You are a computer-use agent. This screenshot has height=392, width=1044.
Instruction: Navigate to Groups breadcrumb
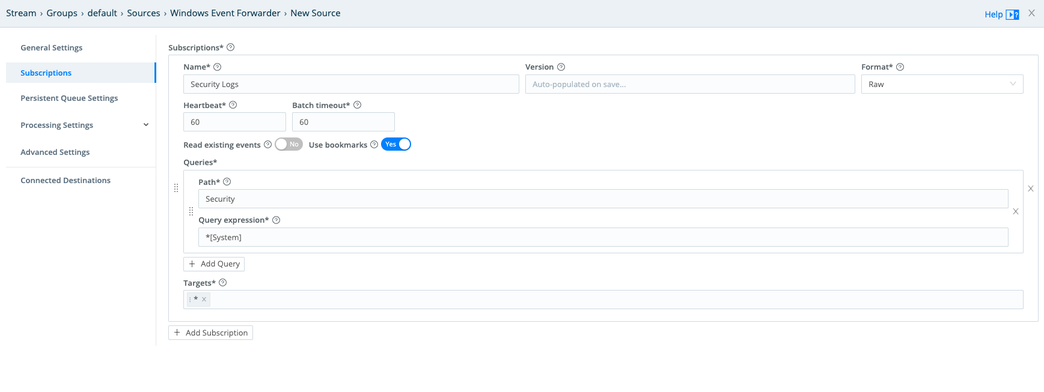62,13
